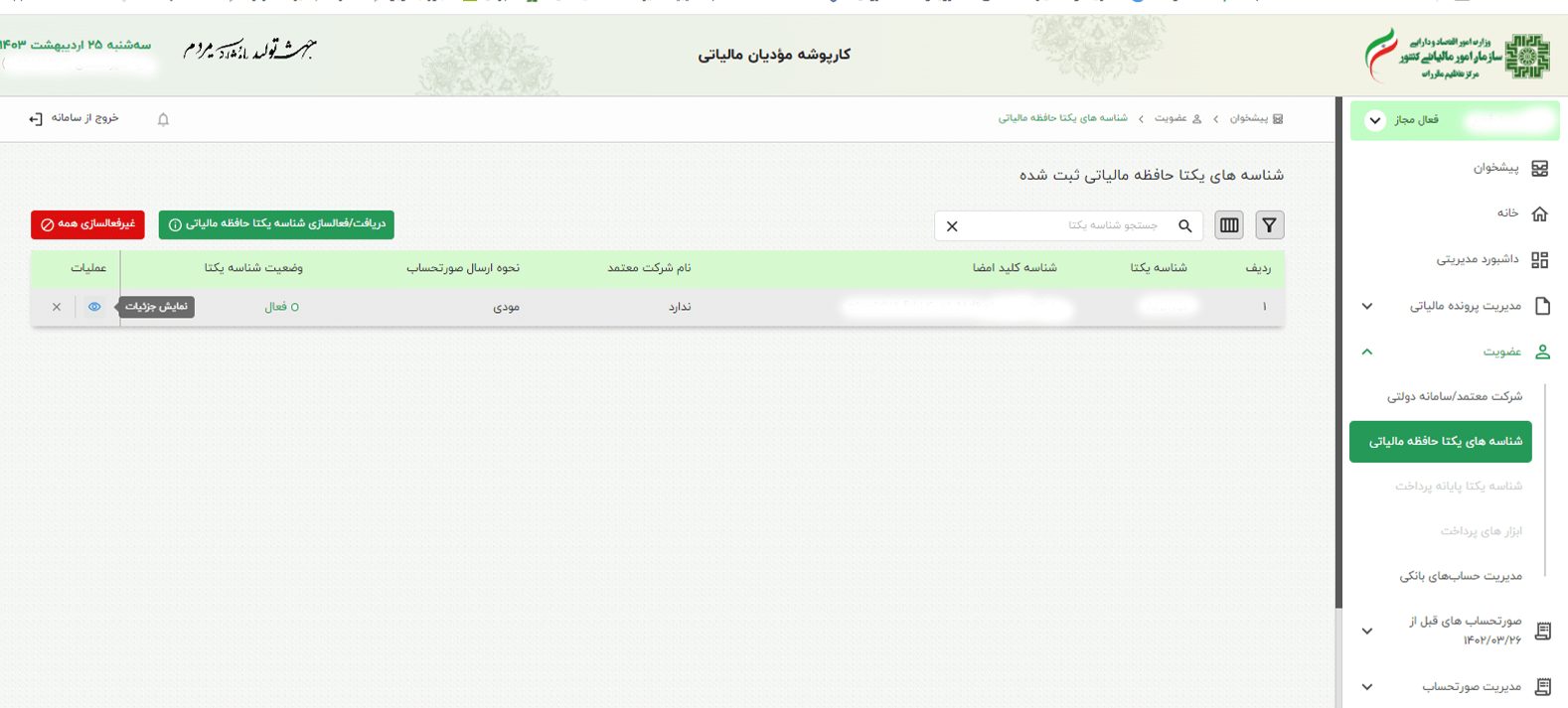This screenshot has width=1568, height=708.
Task: Clear search with the X icon
Action: [x=952, y=226]
